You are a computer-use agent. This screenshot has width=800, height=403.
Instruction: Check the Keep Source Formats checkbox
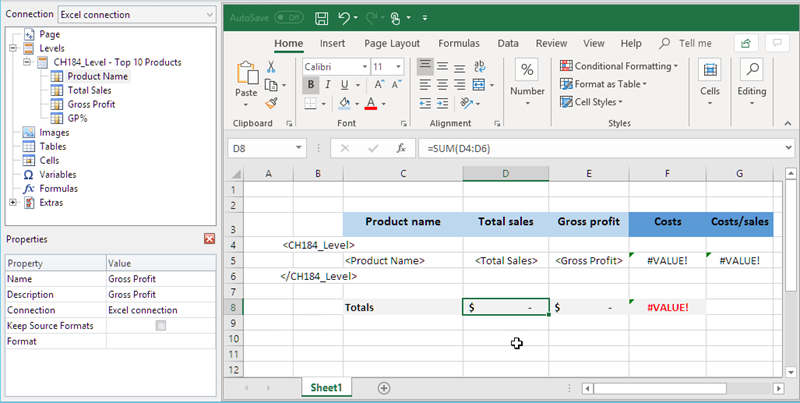(x=161, y=326)
